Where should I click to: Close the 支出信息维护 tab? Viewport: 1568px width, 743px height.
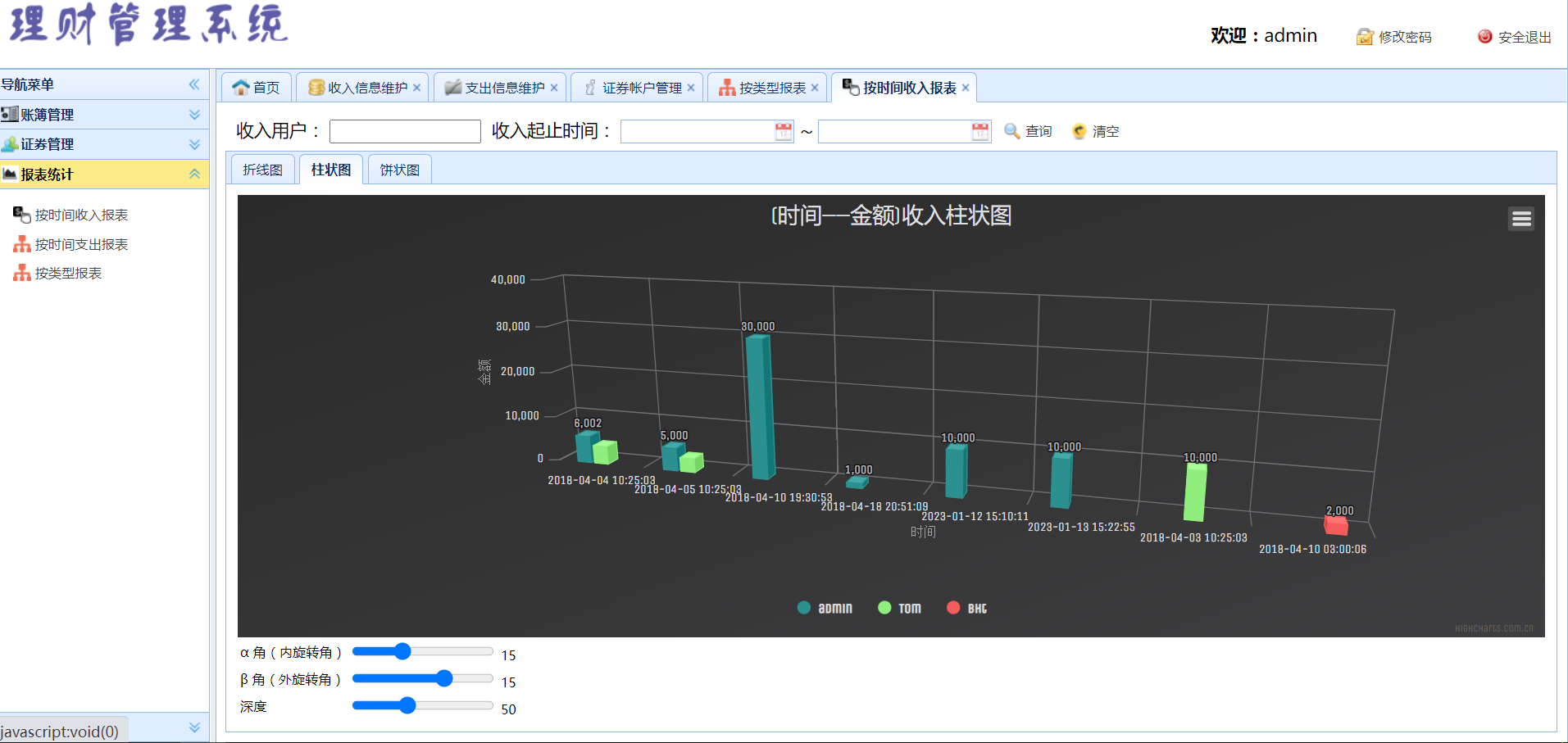pyautogui.click(x=554, y=88)
